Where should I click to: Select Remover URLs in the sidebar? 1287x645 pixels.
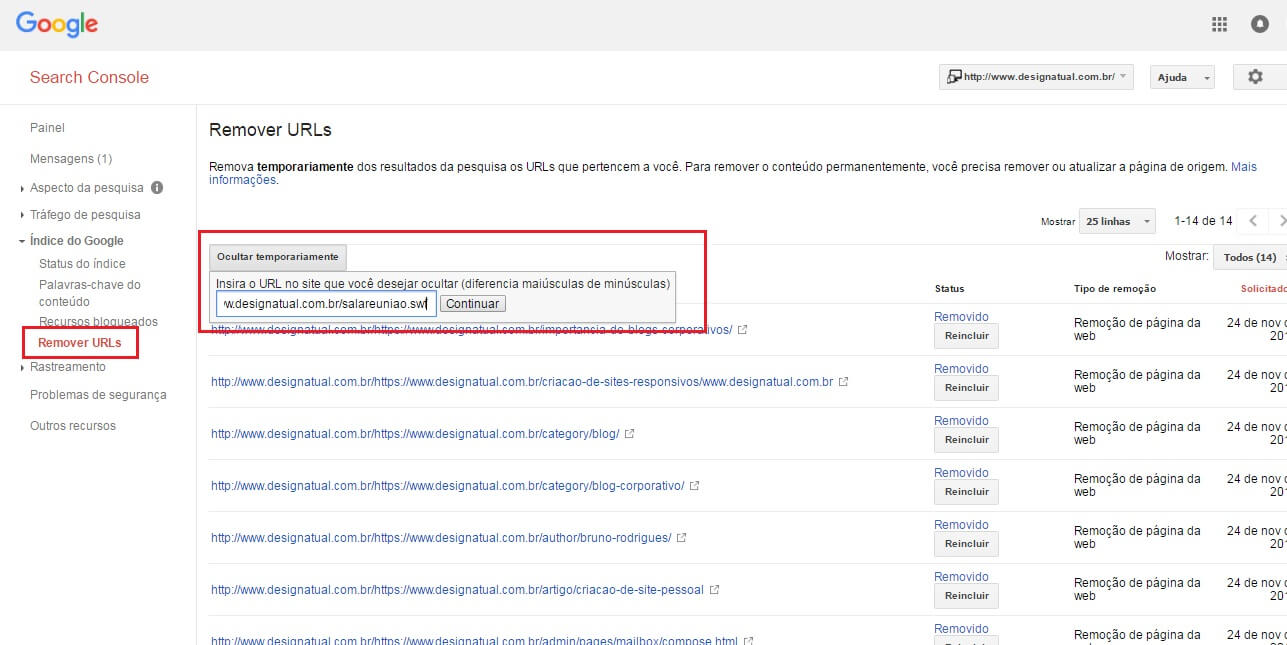click(80, 343)
